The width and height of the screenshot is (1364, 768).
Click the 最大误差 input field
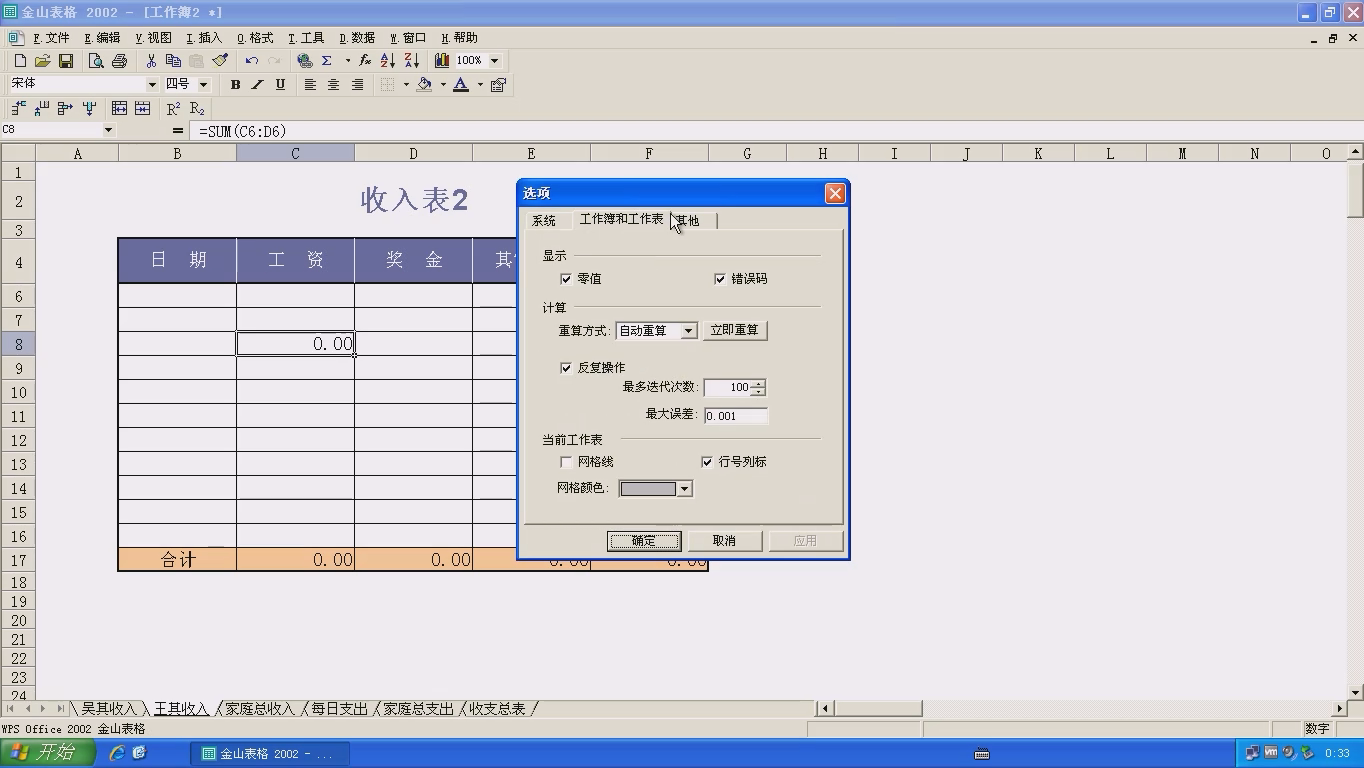[736, 416]
